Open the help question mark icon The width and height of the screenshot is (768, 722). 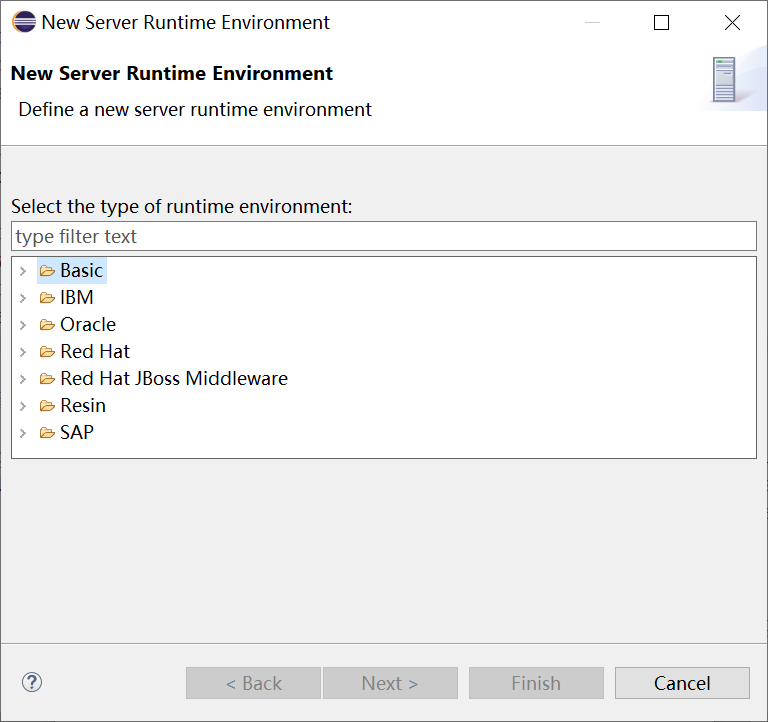click(32, 683)
